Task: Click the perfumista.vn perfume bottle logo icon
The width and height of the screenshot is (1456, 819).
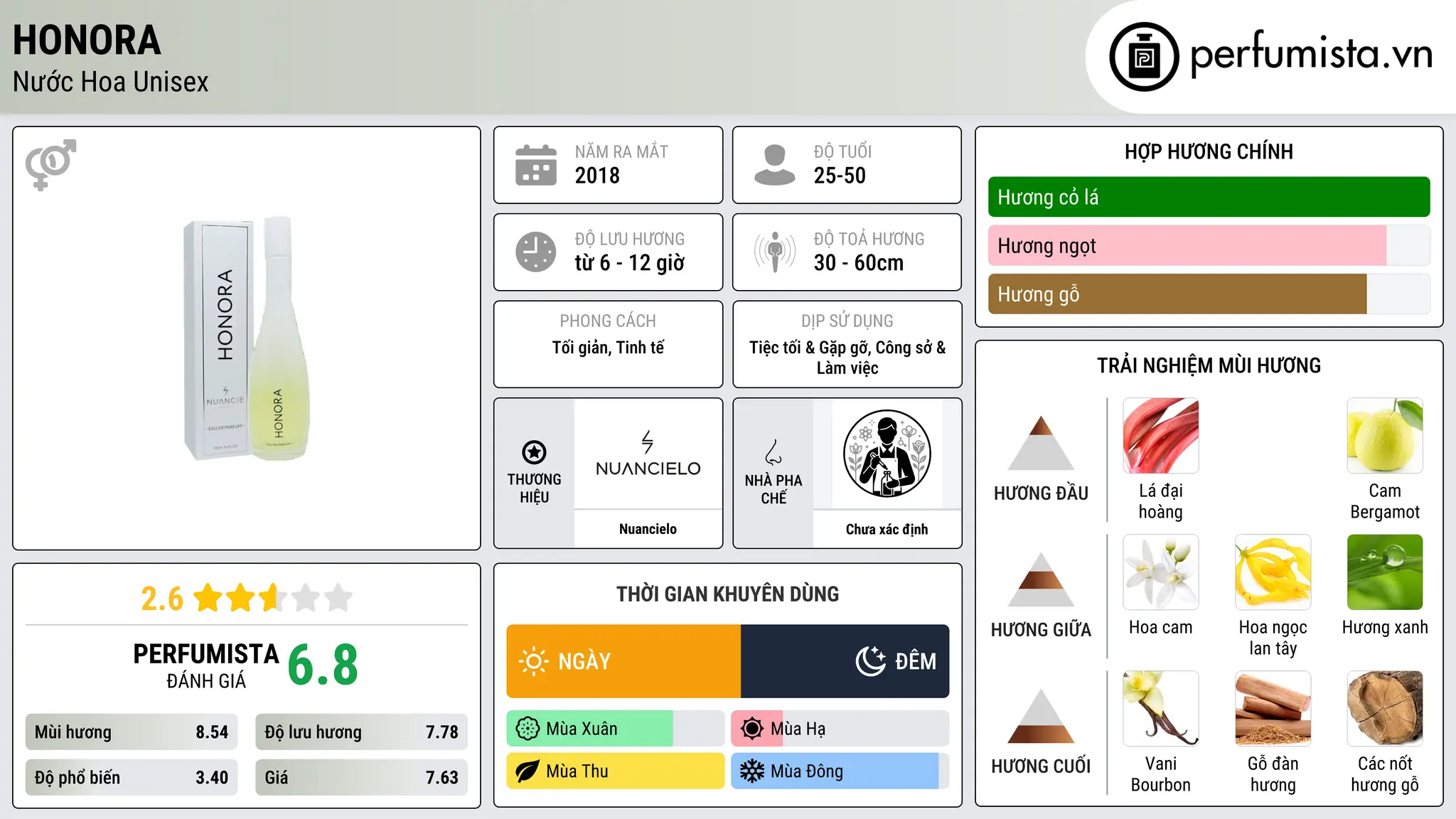Action: (1144, 57)
